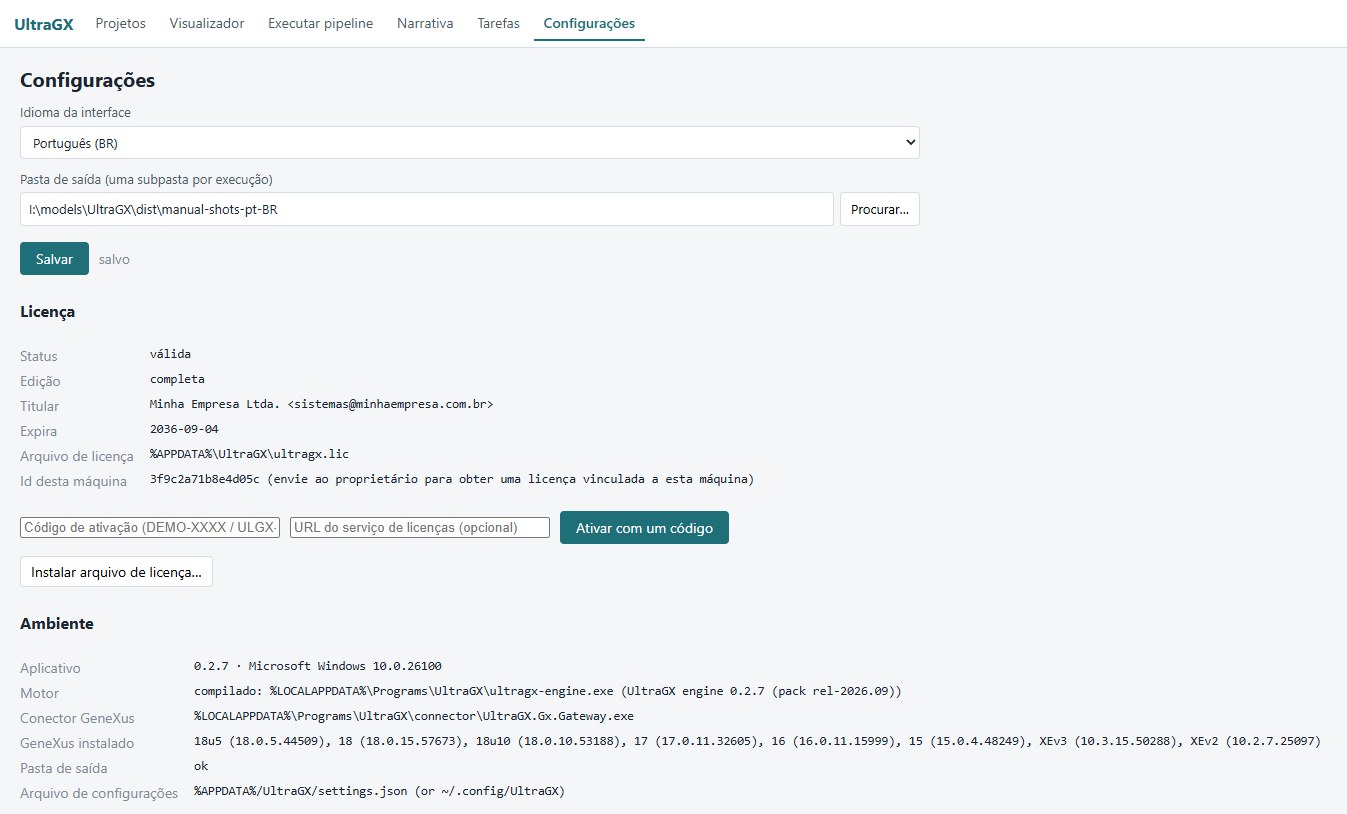The height and width of the screenshot is (814, 1347).
Task: Expand the Idioma da interface dropdown
Action: [x=470, y=143]
